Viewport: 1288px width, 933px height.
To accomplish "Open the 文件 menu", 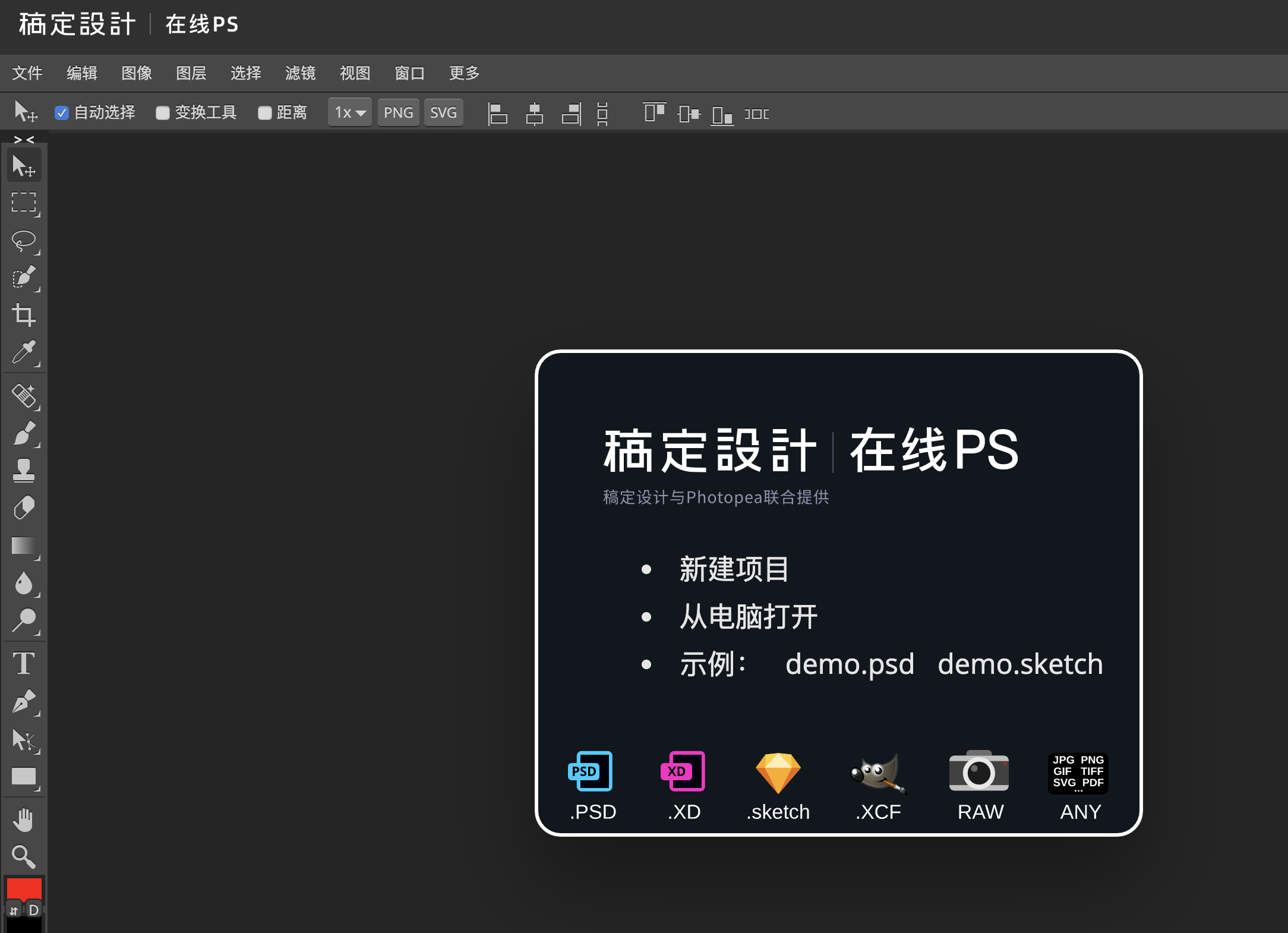I will [x=27, y=73].
